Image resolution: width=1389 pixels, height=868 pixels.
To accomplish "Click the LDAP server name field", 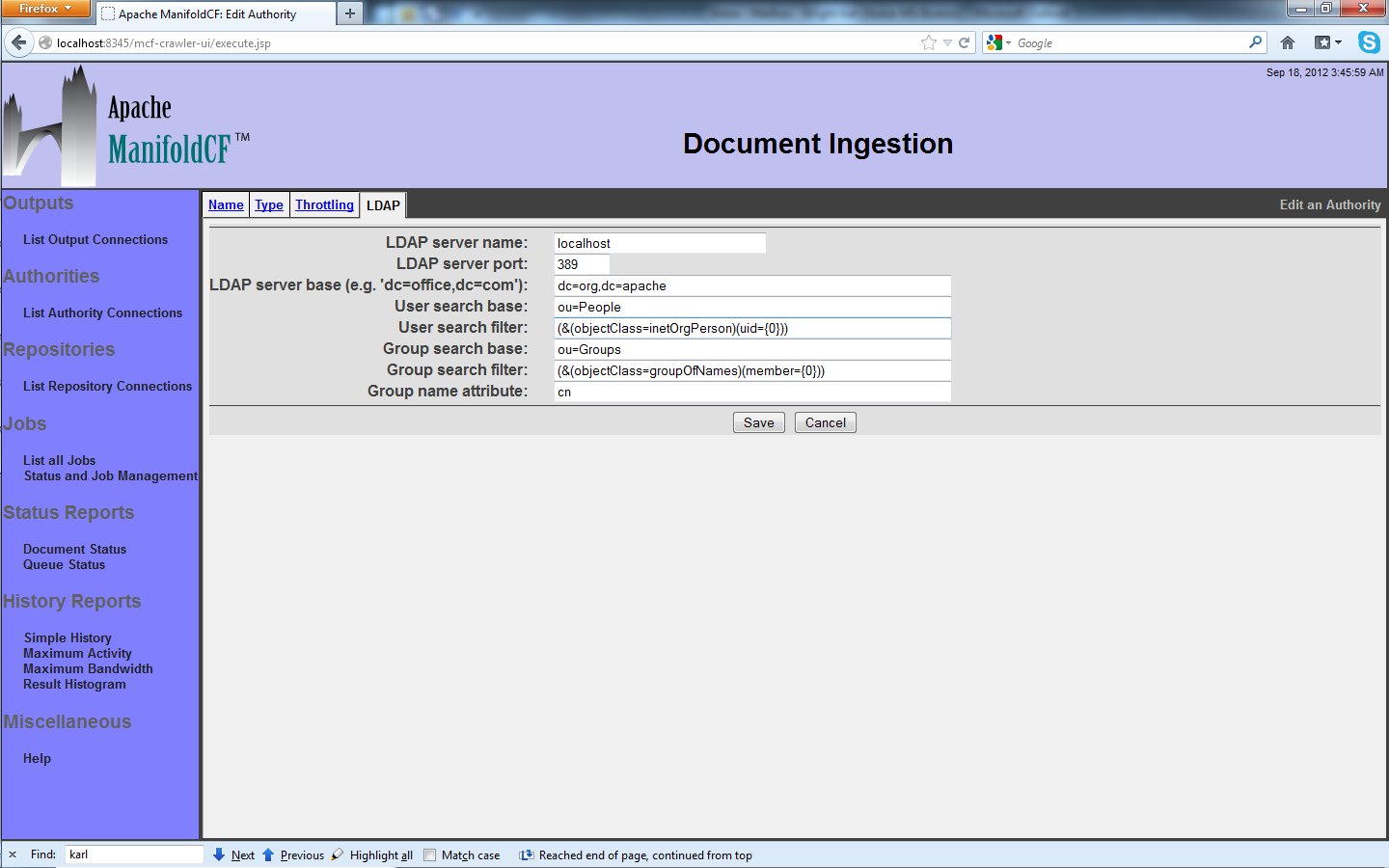I will pyautogui.click(x=660, y=243).
